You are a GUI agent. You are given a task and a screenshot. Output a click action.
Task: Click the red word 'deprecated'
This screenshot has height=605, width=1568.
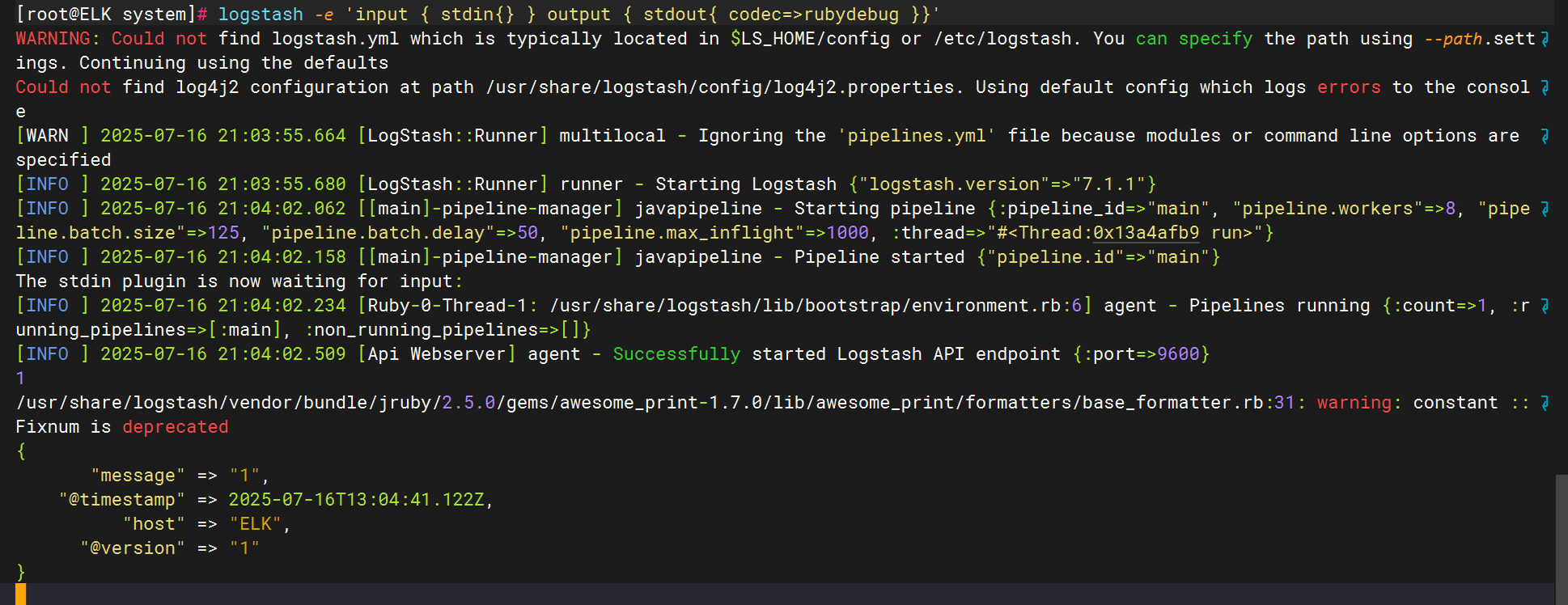point(176,427)
